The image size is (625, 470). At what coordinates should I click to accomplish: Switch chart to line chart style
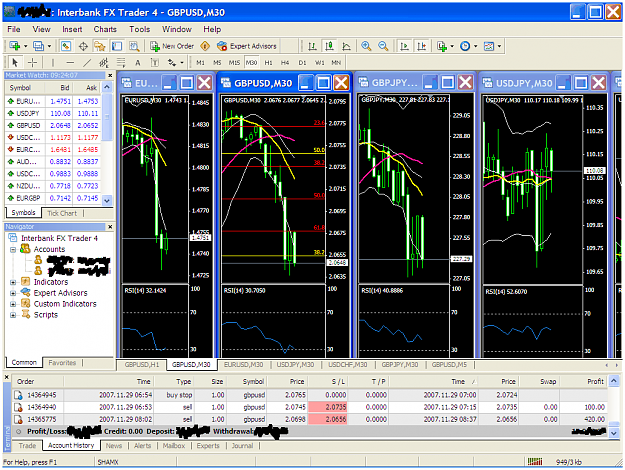(x=346, y=46)
